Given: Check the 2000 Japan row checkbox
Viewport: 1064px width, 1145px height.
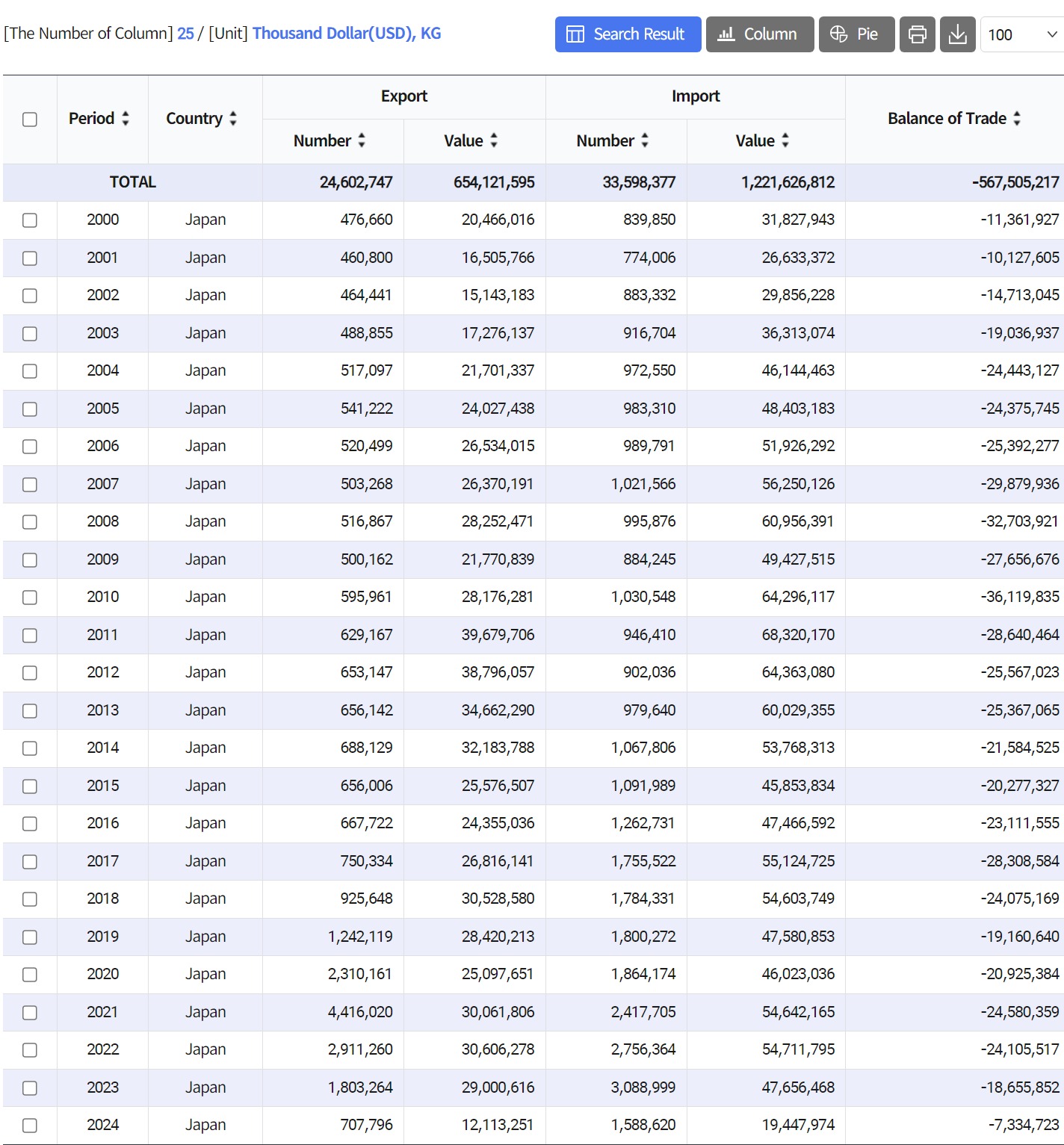Looking at the screenshot, I should coord(30,220).
